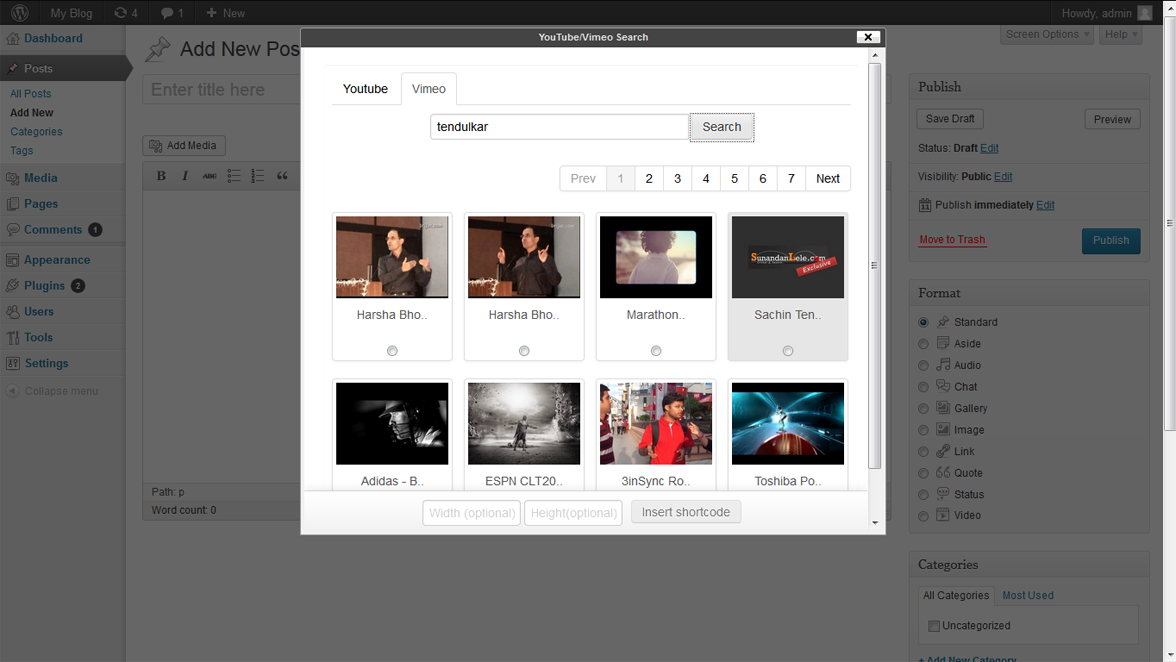Screen dimensions: 1176x662
Task: Toggle Italic formatting in editor toolbar
Action: [185, 176]
